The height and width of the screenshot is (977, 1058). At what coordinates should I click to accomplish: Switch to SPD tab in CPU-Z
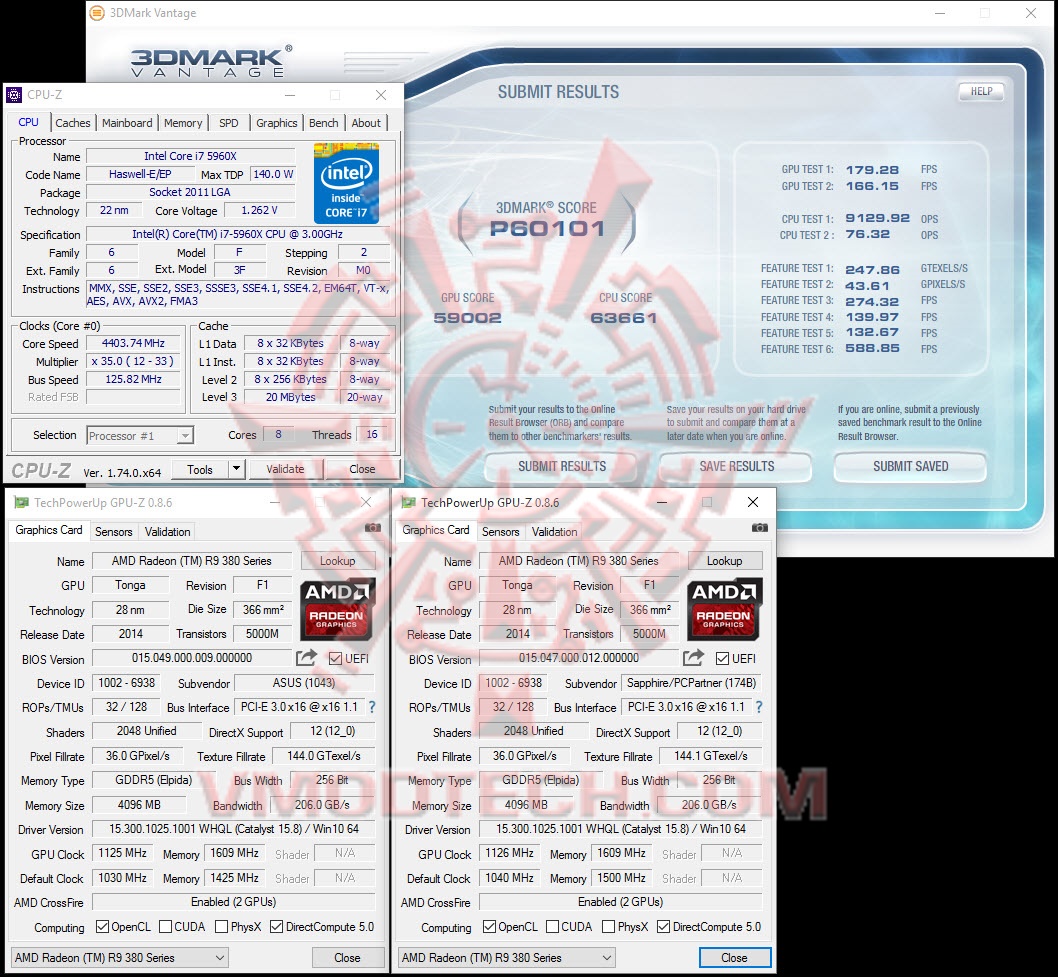click(229, 123)
